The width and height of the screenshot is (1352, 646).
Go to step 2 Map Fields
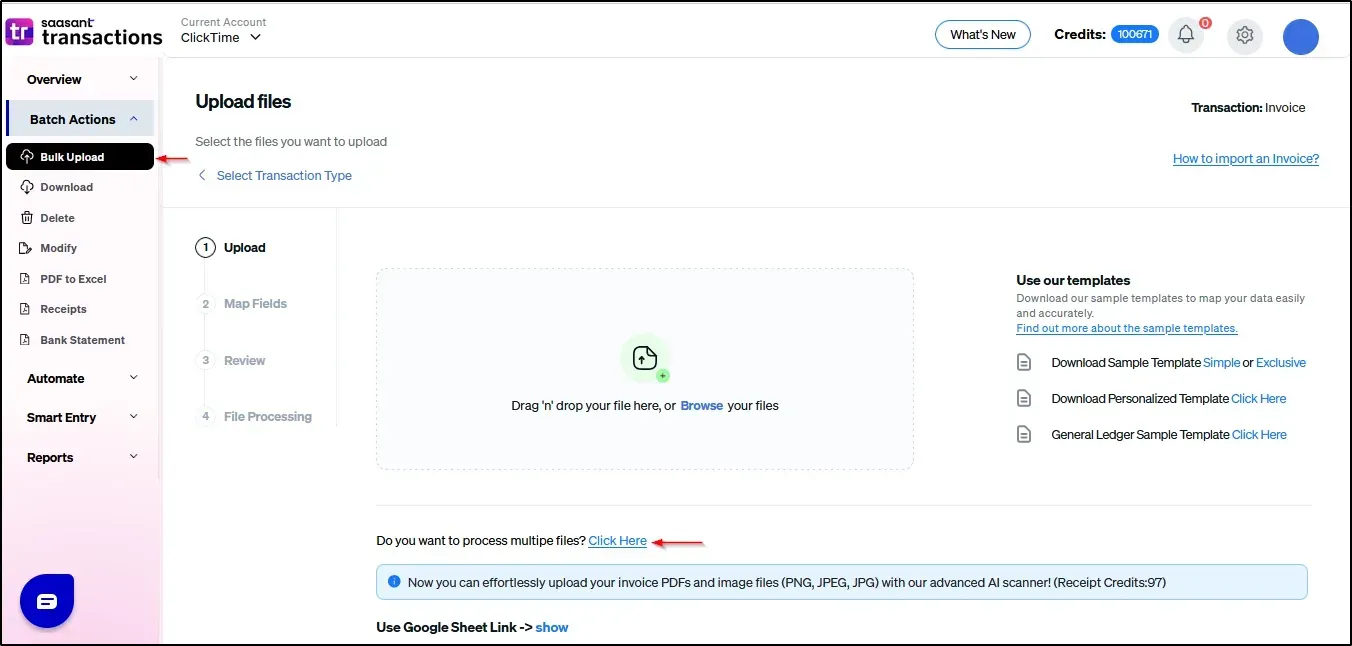pos(242,304)
